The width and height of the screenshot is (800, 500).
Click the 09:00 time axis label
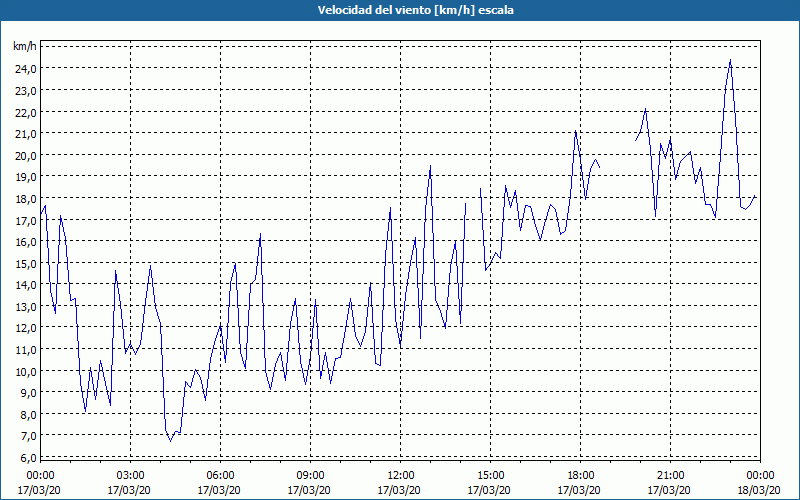click(310, 476)
